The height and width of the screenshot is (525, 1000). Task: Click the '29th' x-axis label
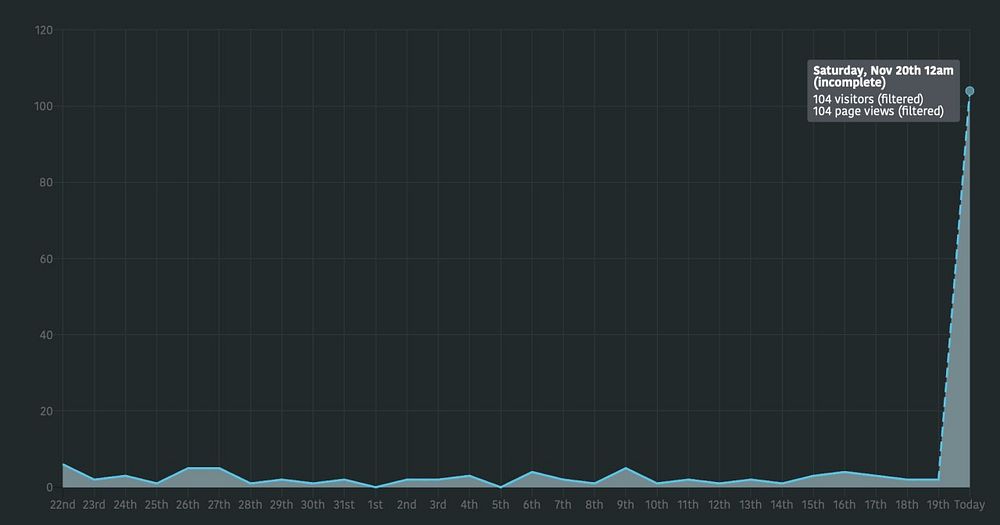[x=281, y=505]
